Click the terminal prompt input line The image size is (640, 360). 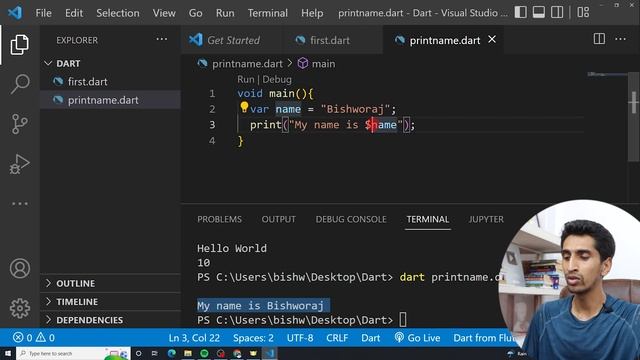(x=302, y=320)
